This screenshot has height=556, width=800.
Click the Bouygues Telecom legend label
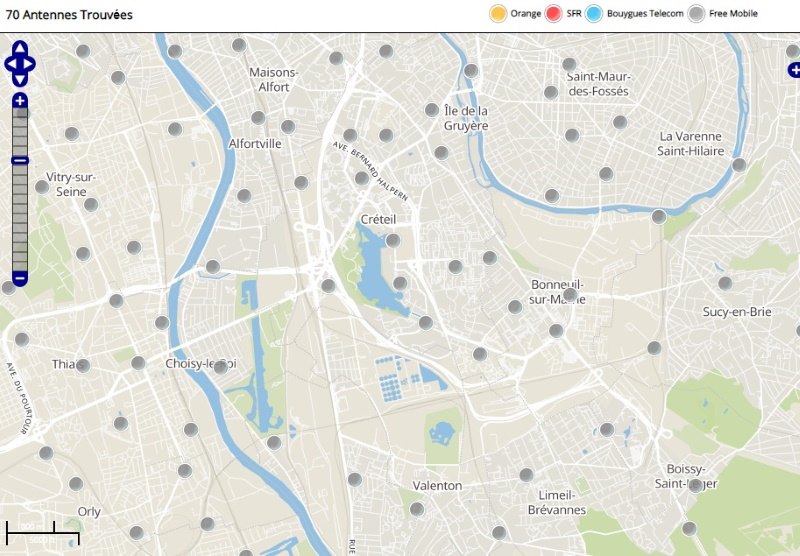(x=647, y=14)
